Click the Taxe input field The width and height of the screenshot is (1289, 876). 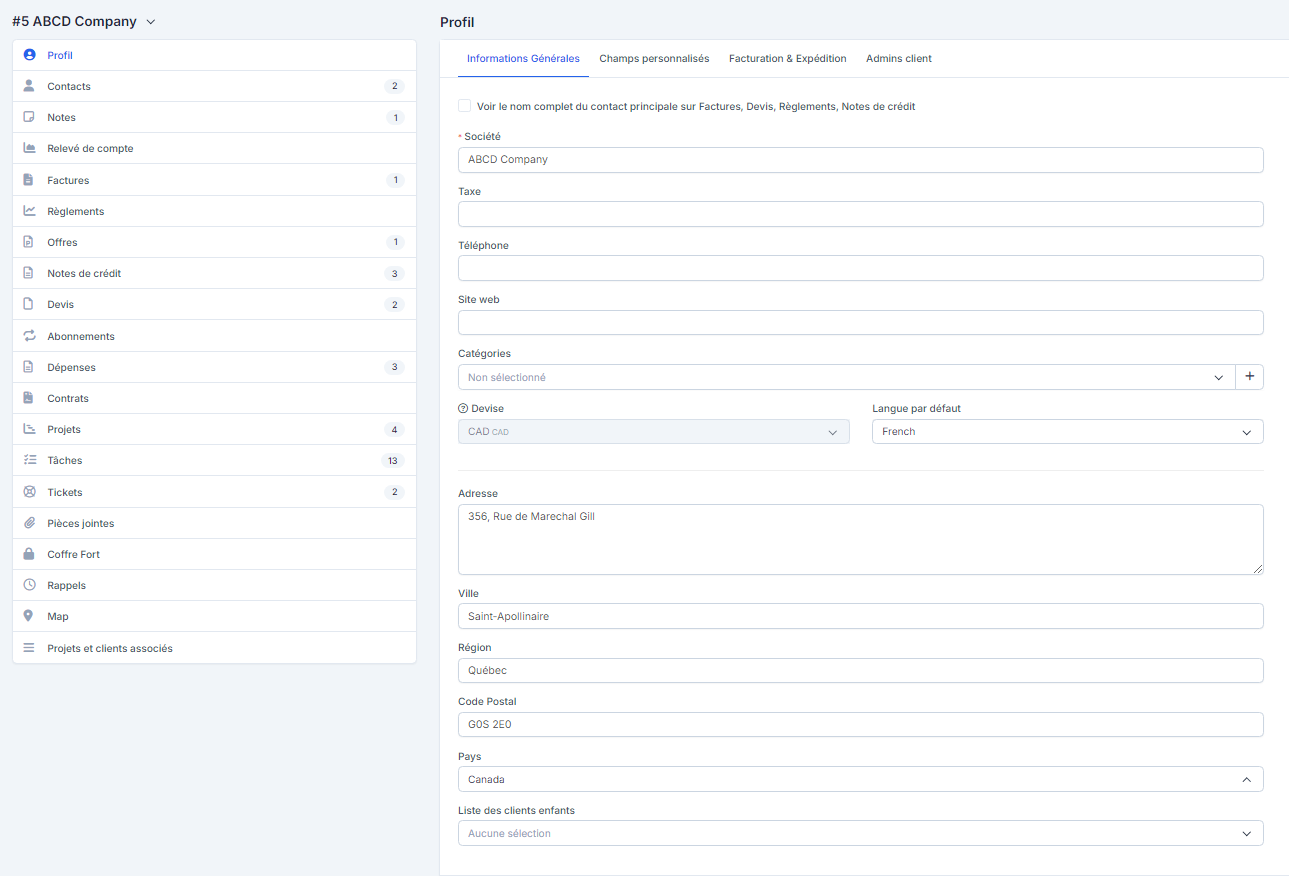coord(861,214)
